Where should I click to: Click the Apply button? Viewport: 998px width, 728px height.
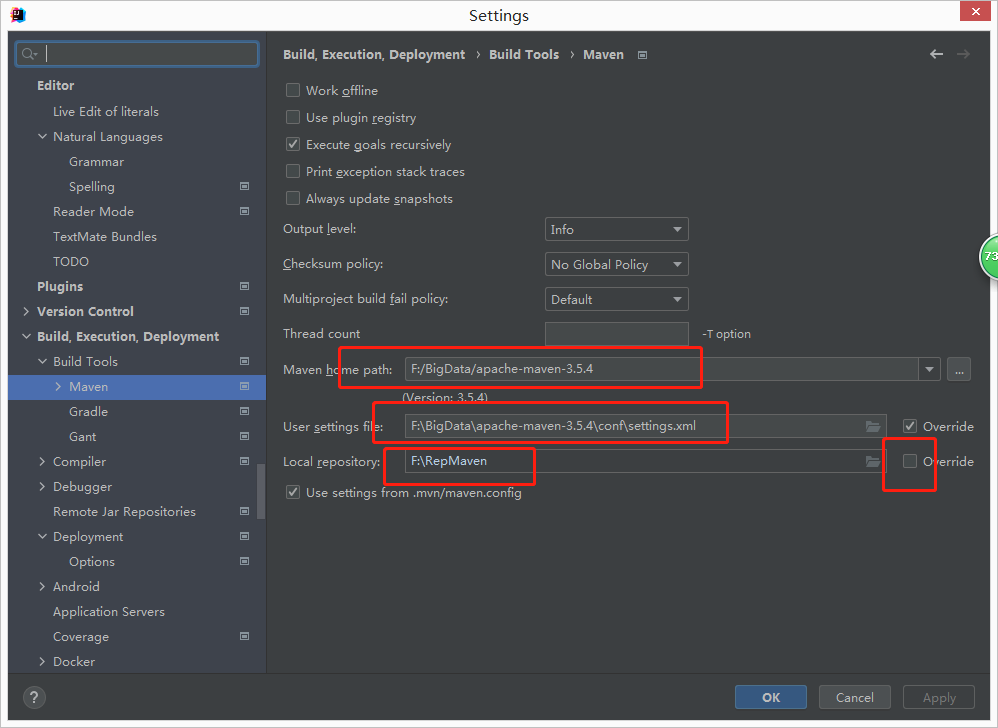938,697
